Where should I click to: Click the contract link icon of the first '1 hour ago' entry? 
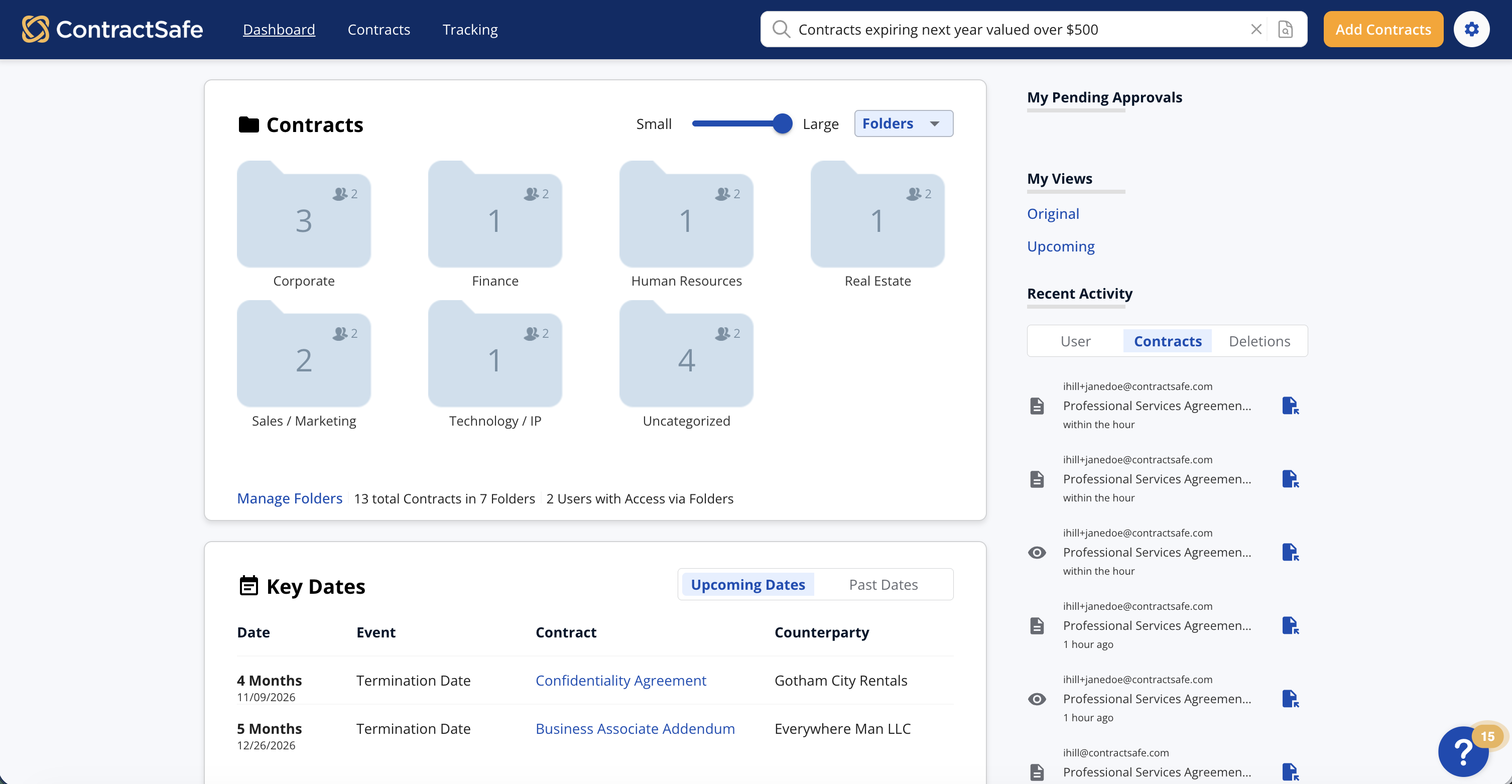point(1290,625)
